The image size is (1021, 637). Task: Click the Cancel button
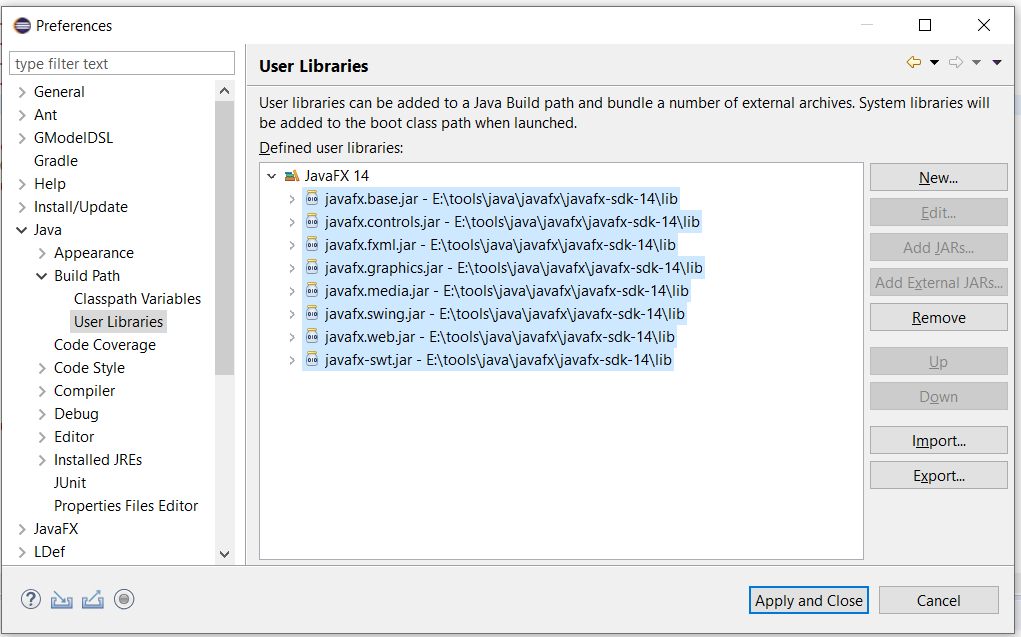938,600
